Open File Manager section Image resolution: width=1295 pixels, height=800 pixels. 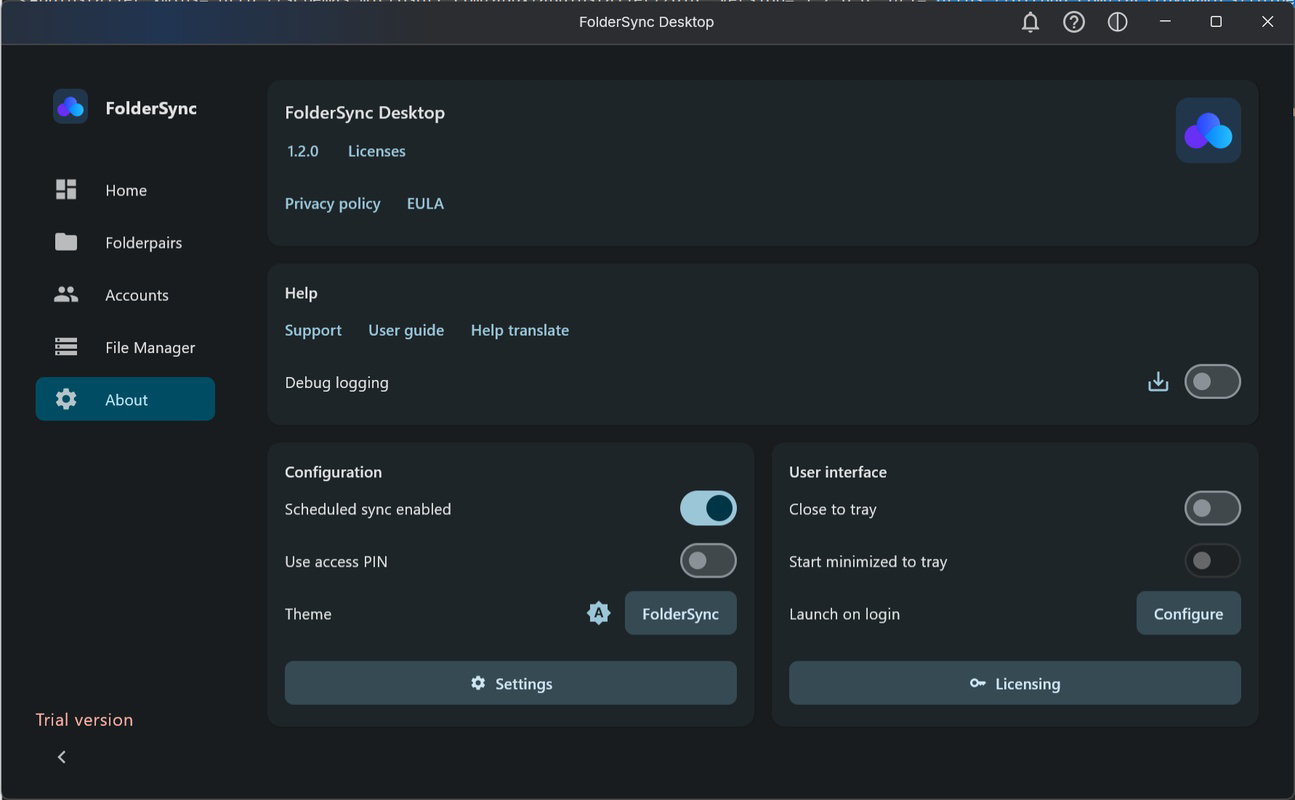pos(125,347)
